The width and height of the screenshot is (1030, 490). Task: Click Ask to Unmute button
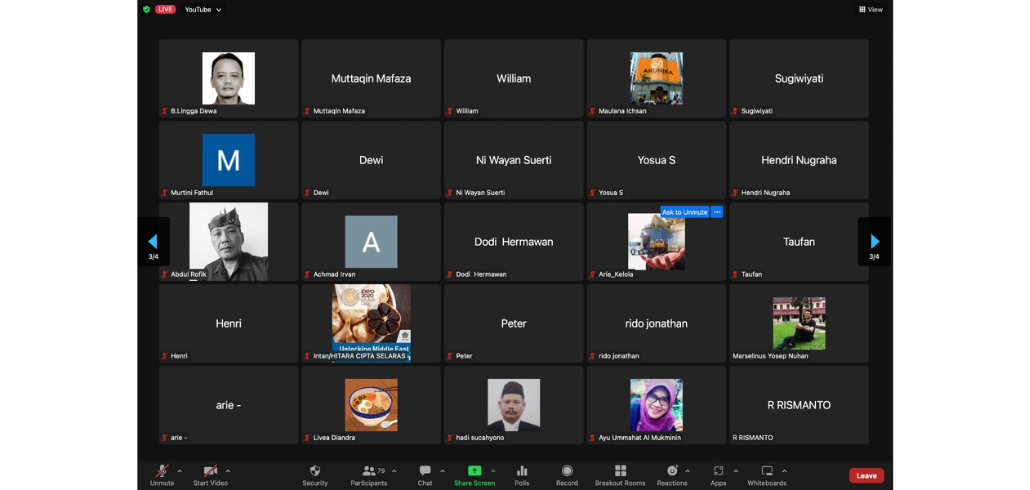tap(684, 212)
